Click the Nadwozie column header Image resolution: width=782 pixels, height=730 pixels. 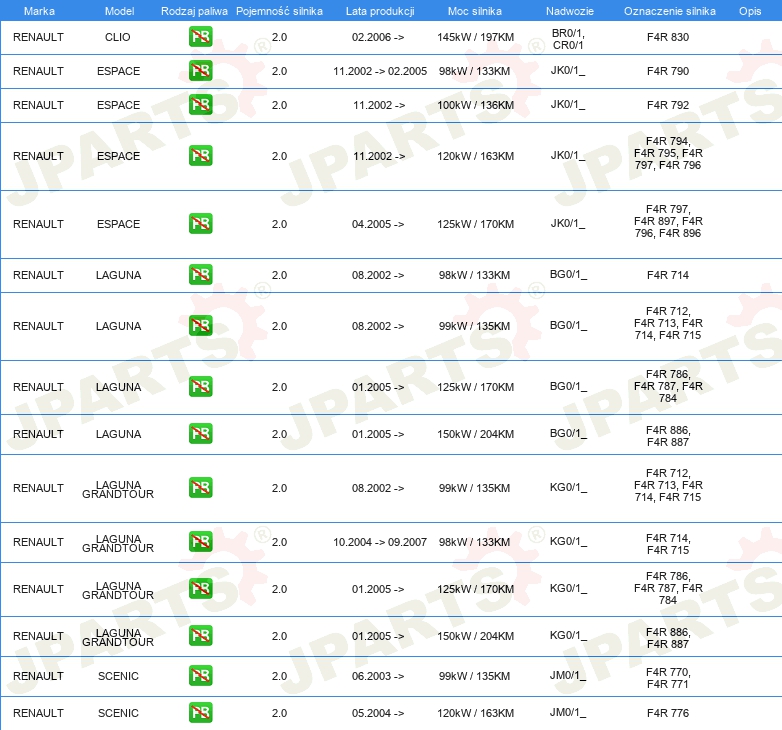pyautogui.click(x=570, y=11)
